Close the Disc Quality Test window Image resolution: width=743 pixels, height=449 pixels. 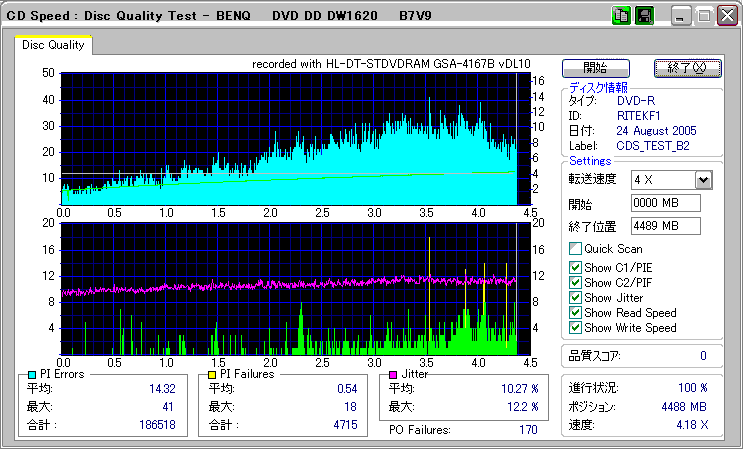(x=727, y=16)
